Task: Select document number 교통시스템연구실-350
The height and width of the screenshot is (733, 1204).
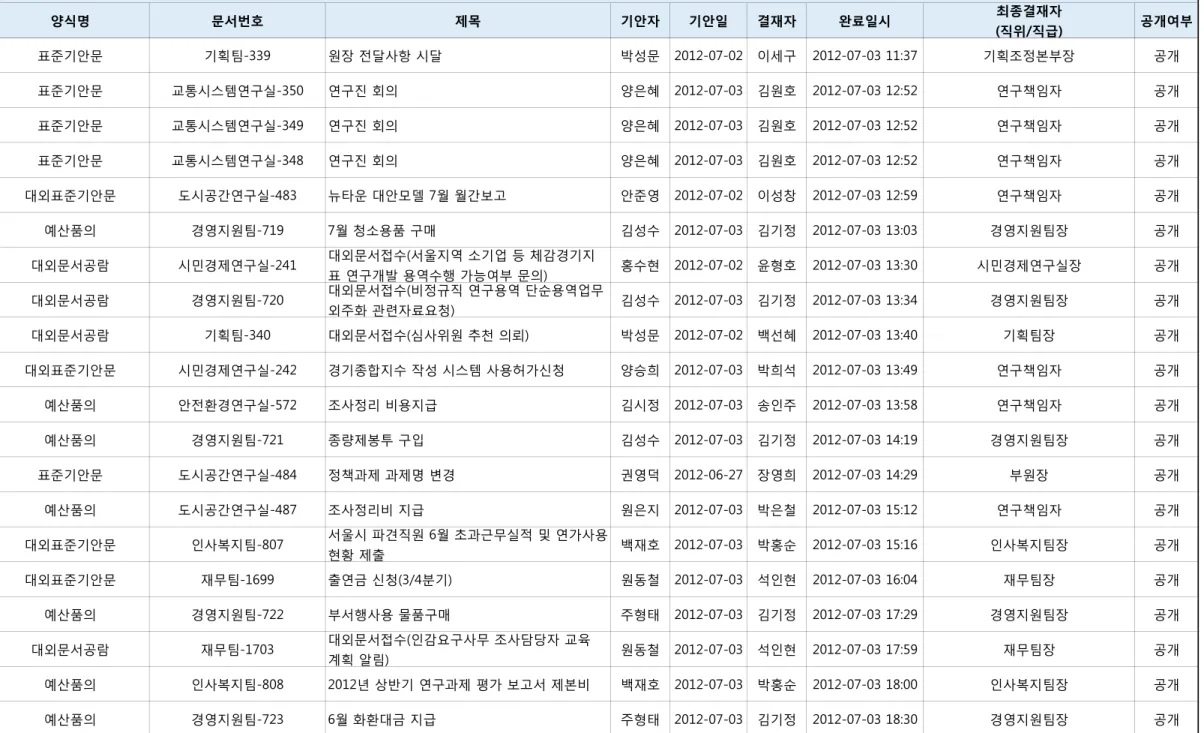Action: pyautogui.click(x=237, y=91)
